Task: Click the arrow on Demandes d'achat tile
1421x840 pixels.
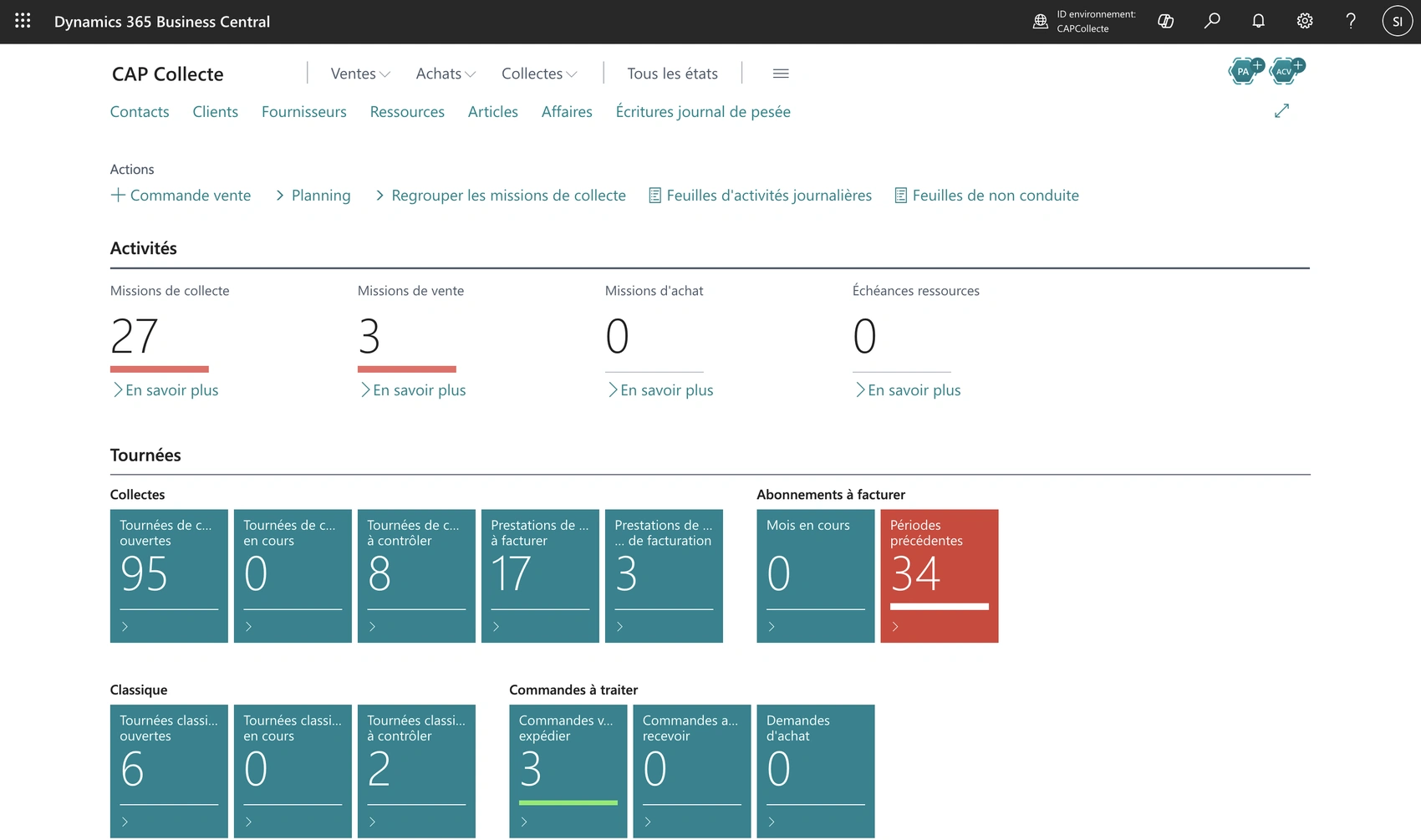Action: click(x=772, y=822)
